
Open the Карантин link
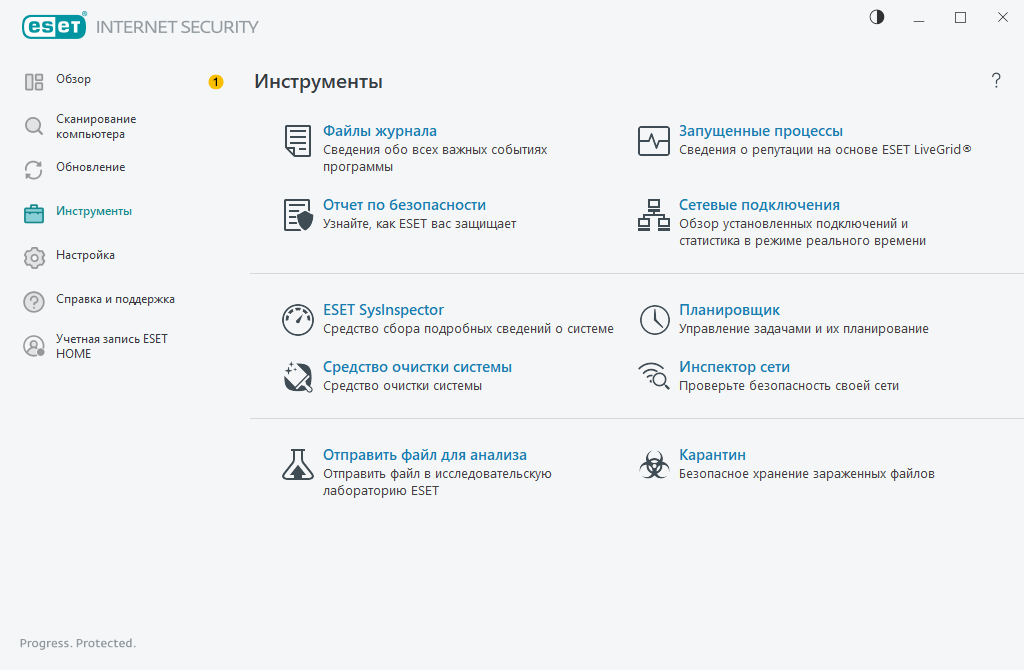click(712, 455)
